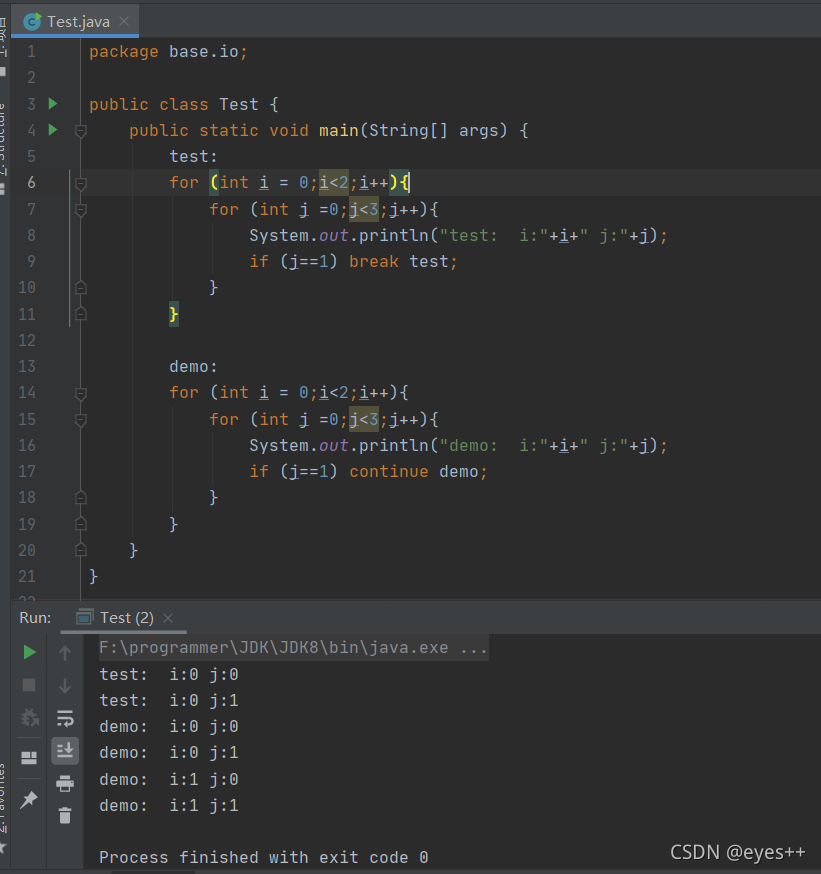Click the println call on line 16
Screen dimensions: 821x874
pos(458,446)
